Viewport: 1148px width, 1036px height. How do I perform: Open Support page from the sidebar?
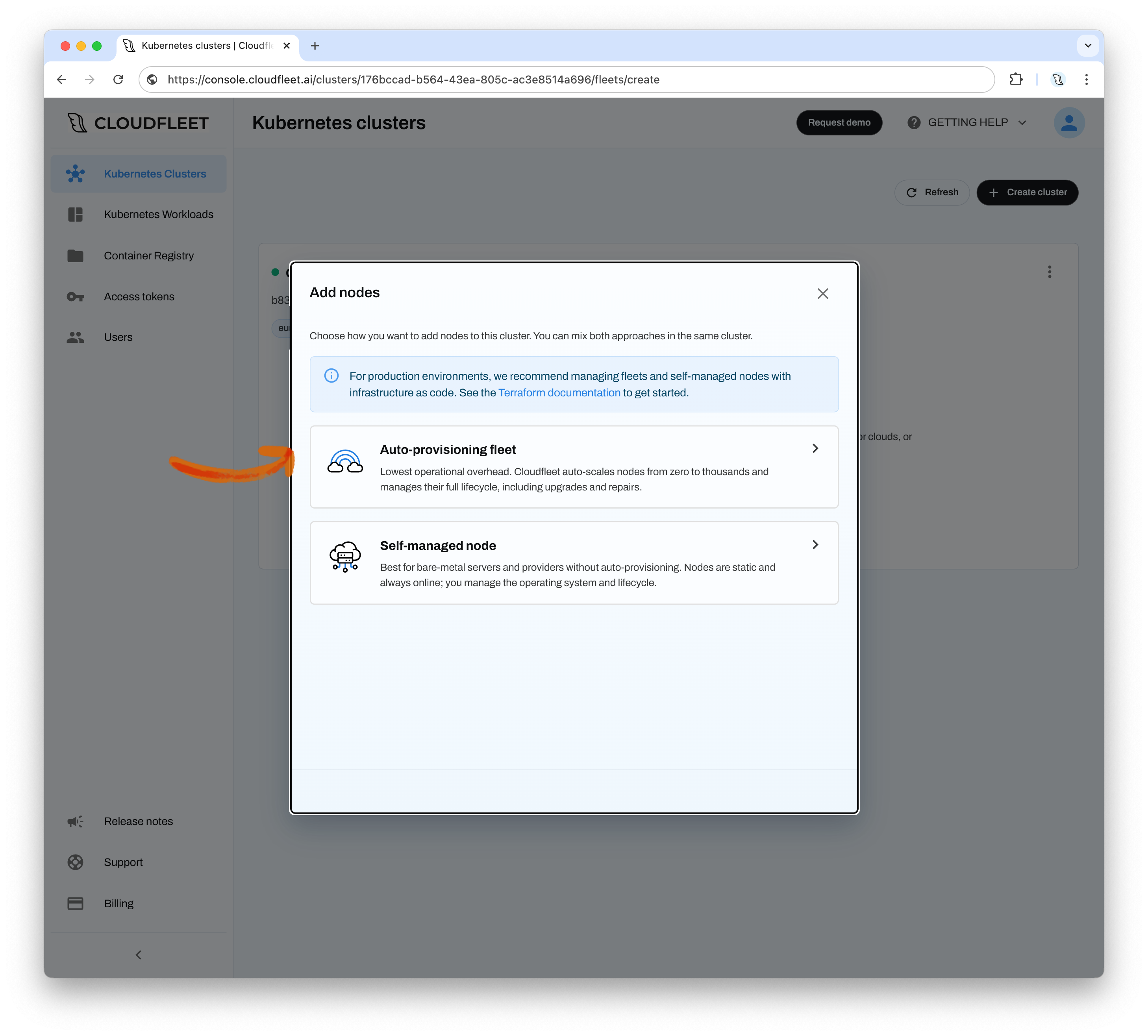click(x=138, y=862)
